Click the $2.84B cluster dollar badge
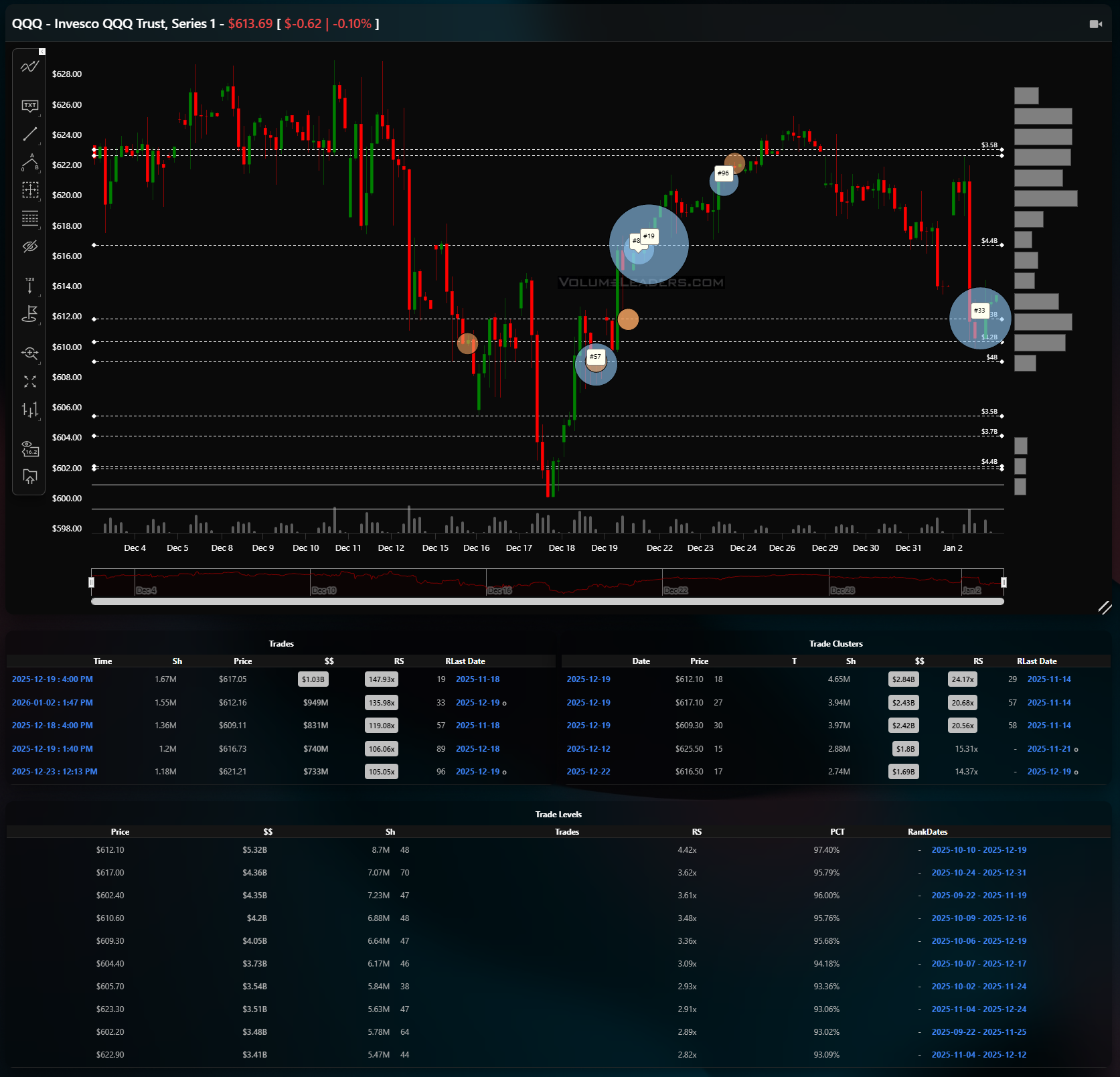Screen dimensions: 1120x1077 (904, 679)
